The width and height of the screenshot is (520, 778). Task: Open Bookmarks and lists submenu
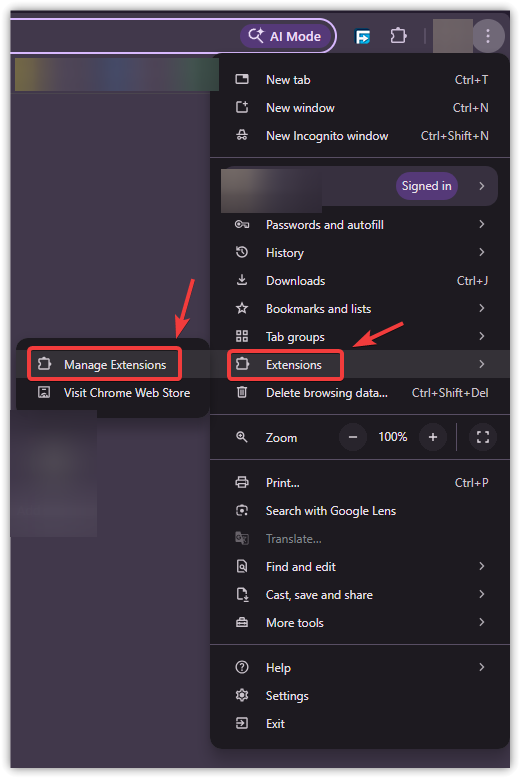pos(360,309)
